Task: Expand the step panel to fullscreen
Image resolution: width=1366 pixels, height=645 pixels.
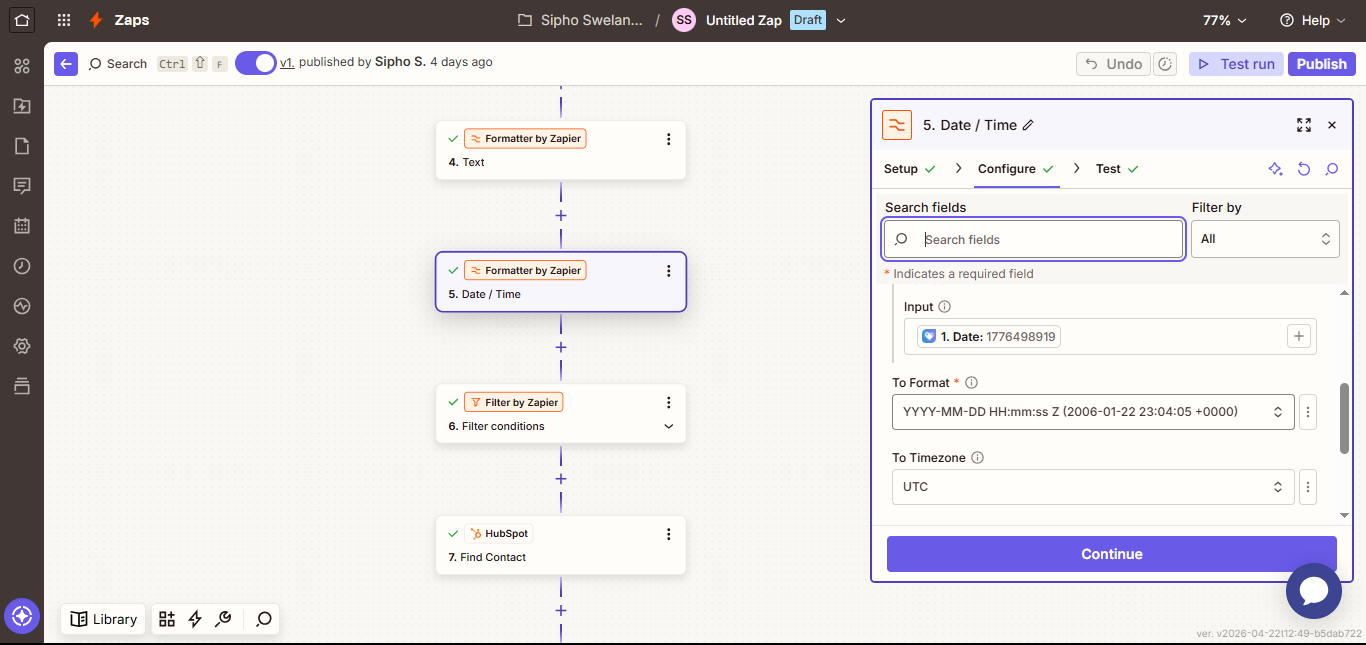Action: [x=1304, y=125]
